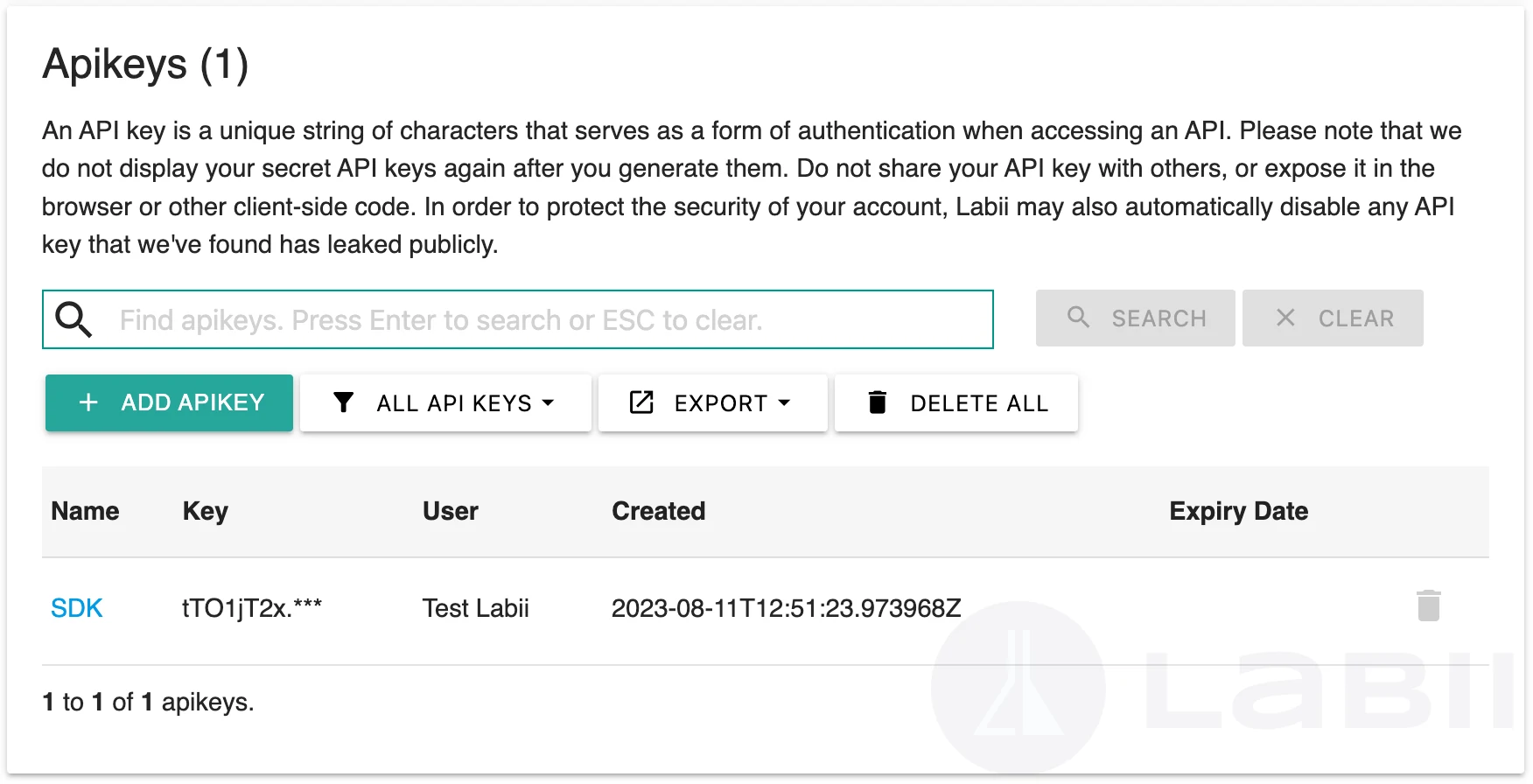1533x784 pixels.
Task: Sort by the Key column header
Action: 206,511
